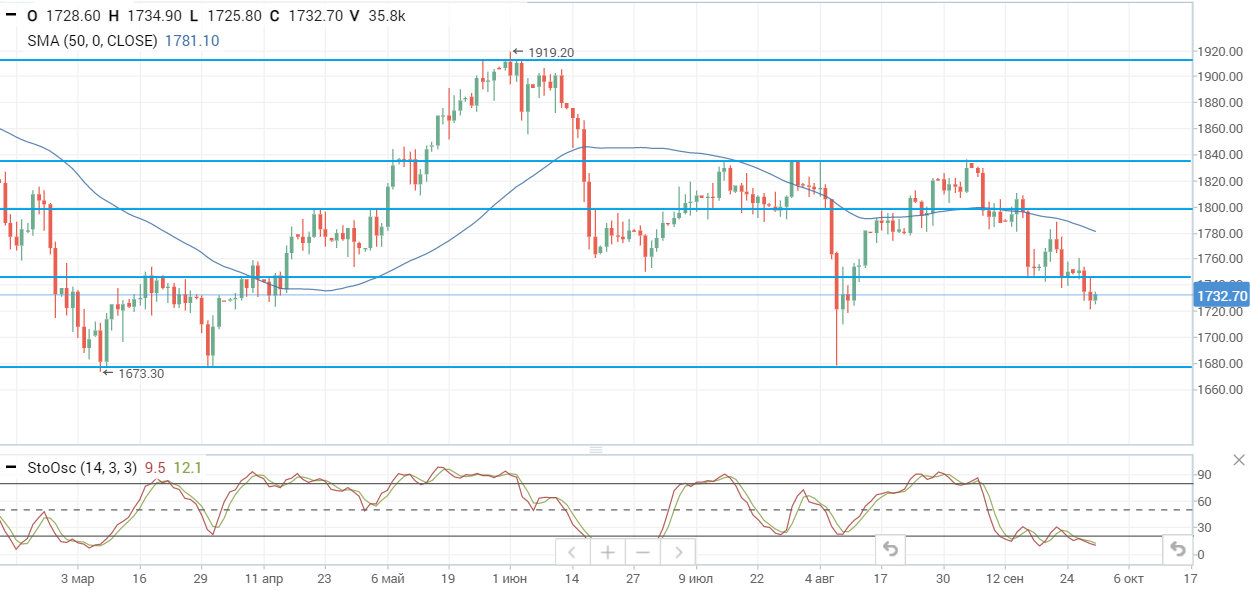The image size is (1251, 591).
Task: Click the SMA value 1781.10
Action: click(192, 41)
